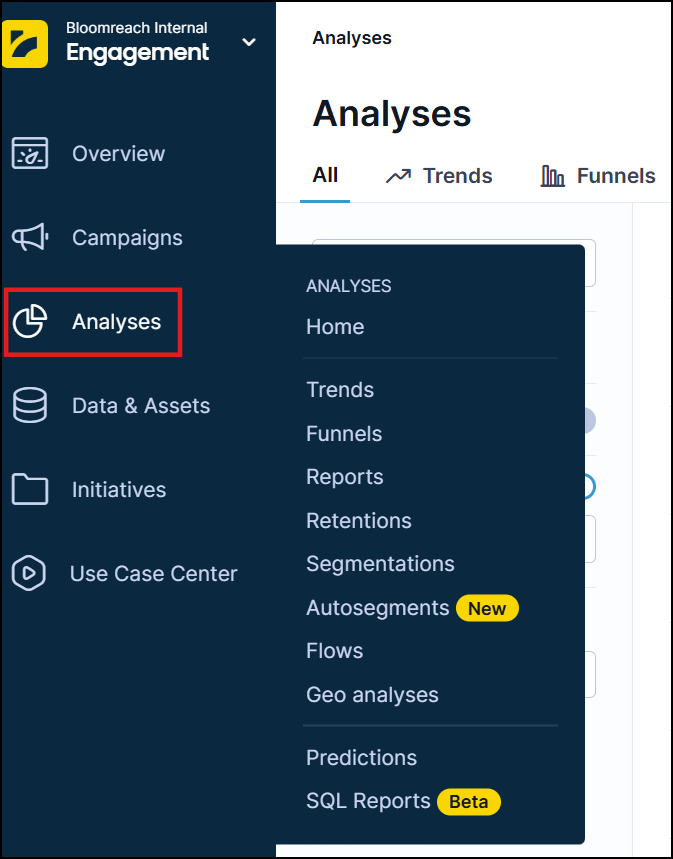Click the Analyses breadcrumb at top
Viewport: 673px width, 859px height.
352,38
